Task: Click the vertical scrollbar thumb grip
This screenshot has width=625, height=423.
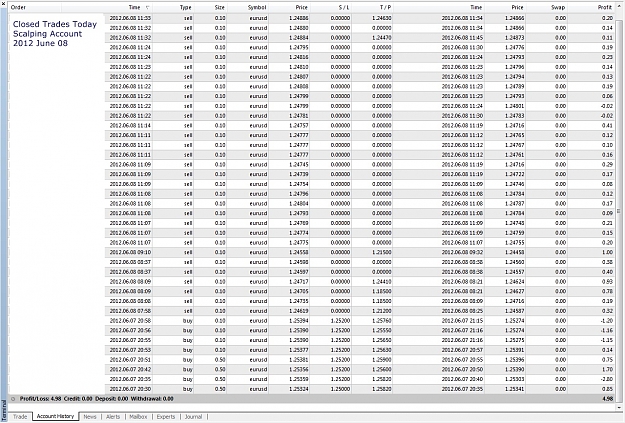Action: click(x=619, y=211)
